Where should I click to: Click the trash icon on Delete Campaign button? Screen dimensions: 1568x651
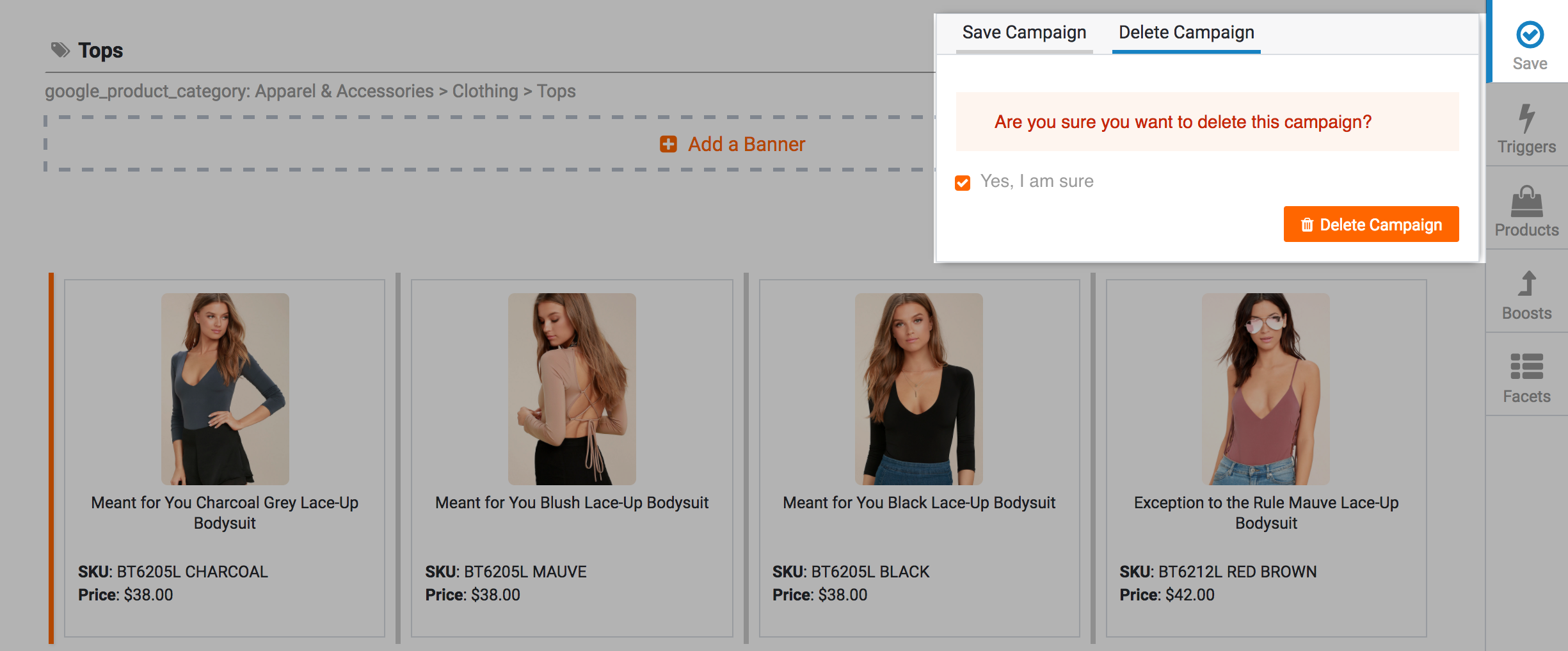pyautogui.click(x=1307, y=225)
